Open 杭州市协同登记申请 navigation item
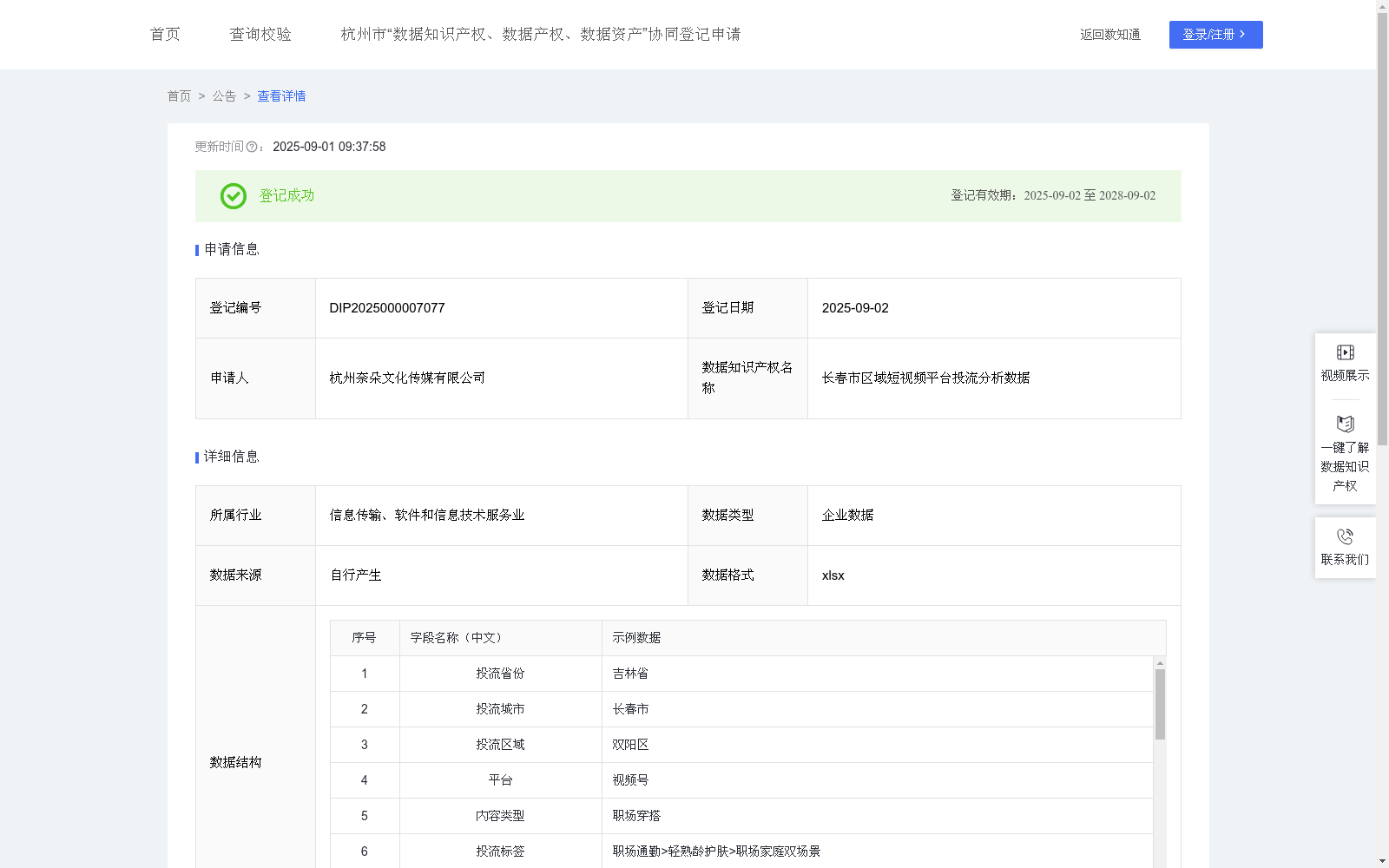This screenshot has height=868, width=1389. pos(541,34)
